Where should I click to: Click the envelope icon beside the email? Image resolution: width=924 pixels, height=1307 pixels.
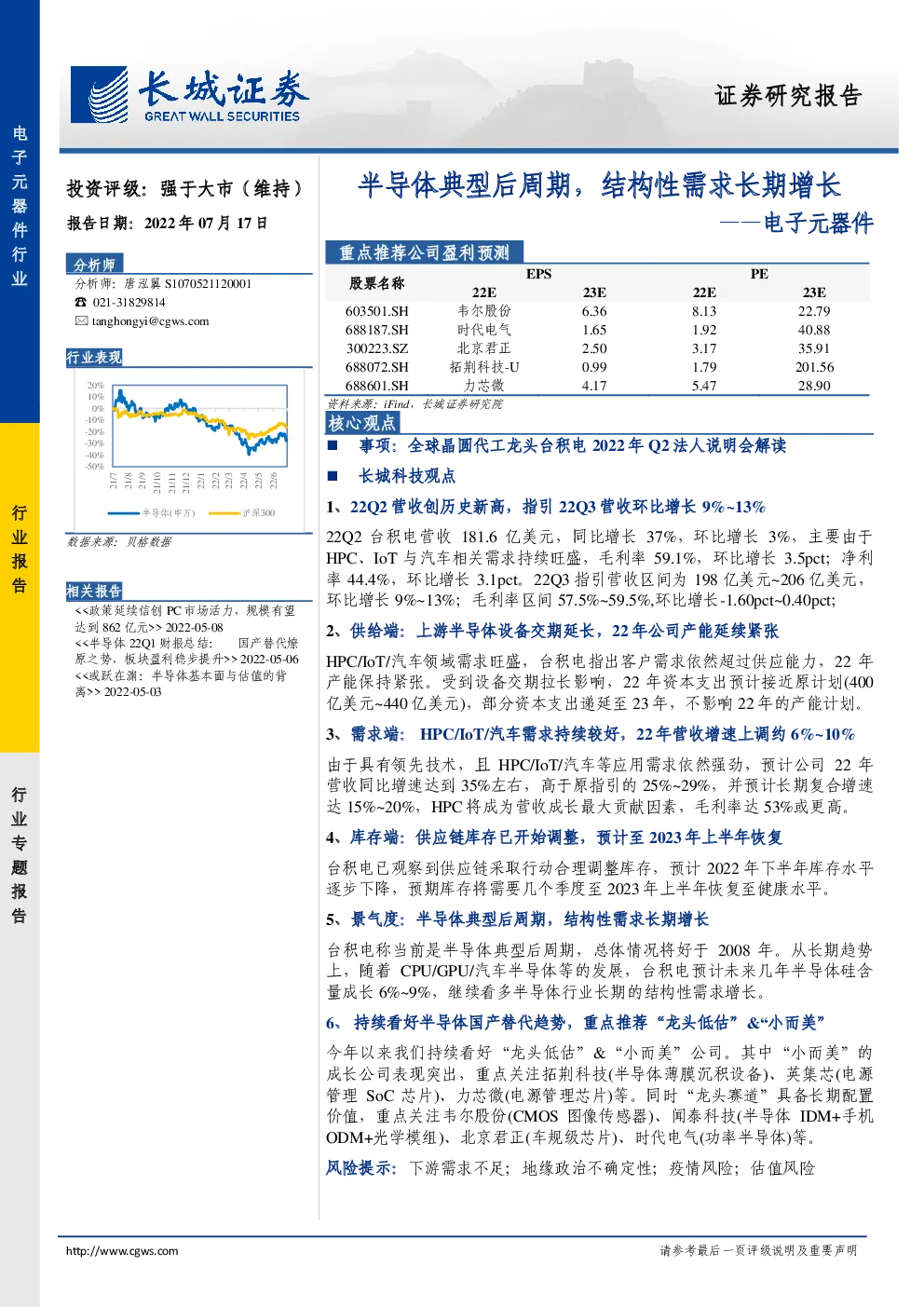tap(81, 321)
